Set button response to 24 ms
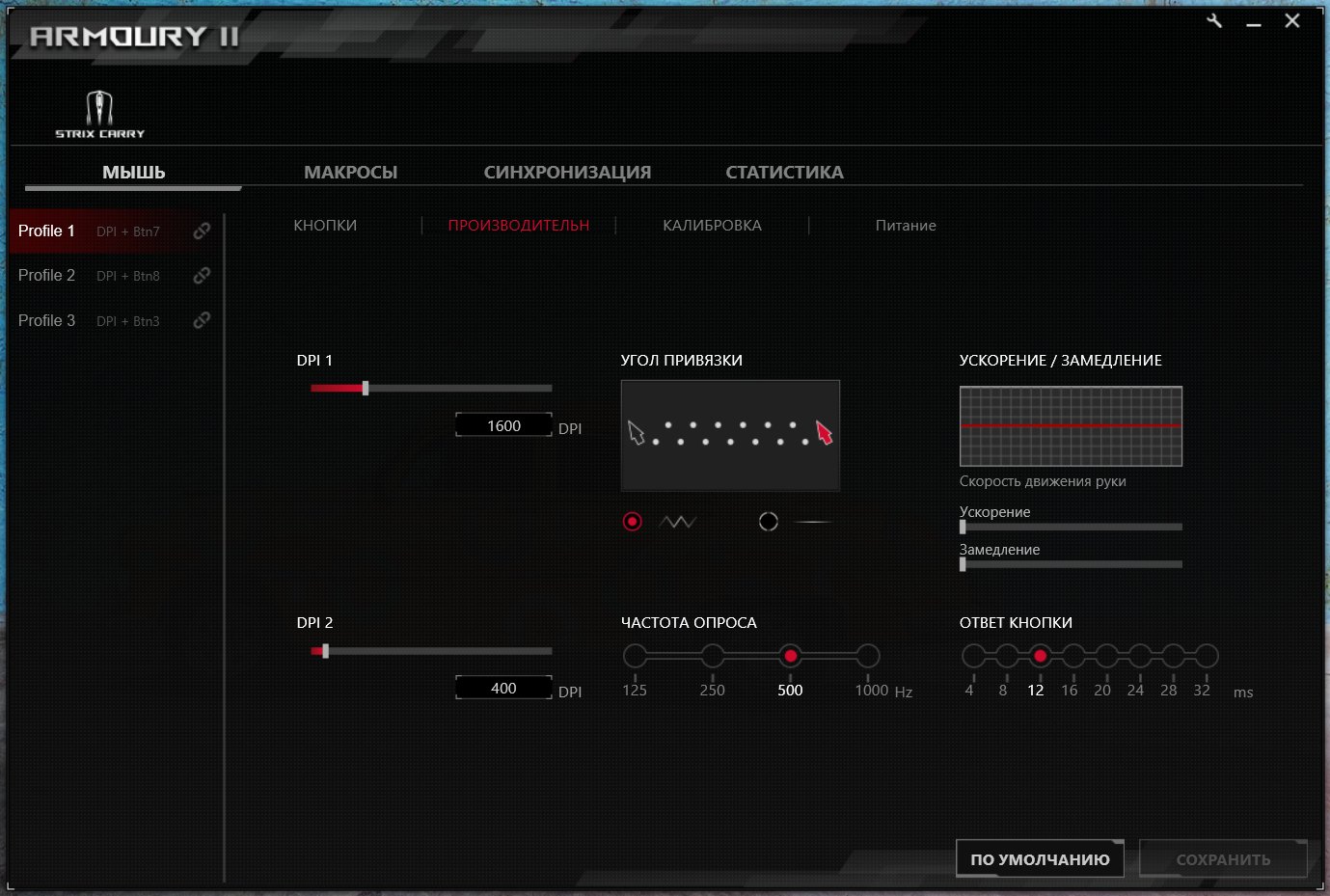The width and height of the screenshot is (1330, 896). pos(1139,657)
